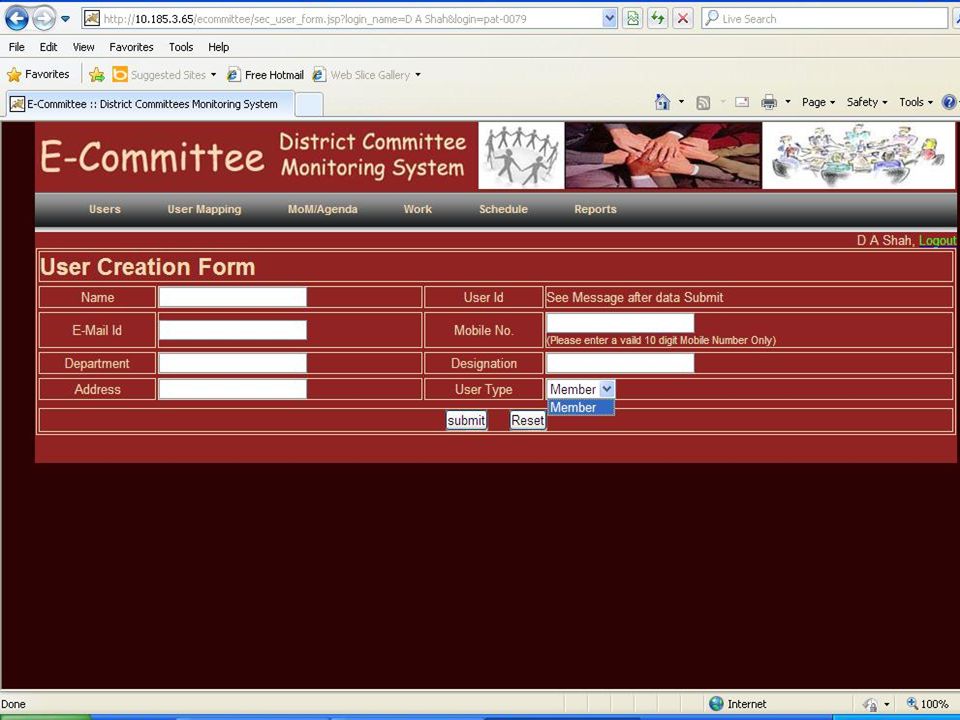Image resolution: width=960 pixels, height=720 pixels.
Task: Click the address bar page icon
Action: (x=92, y=19)
